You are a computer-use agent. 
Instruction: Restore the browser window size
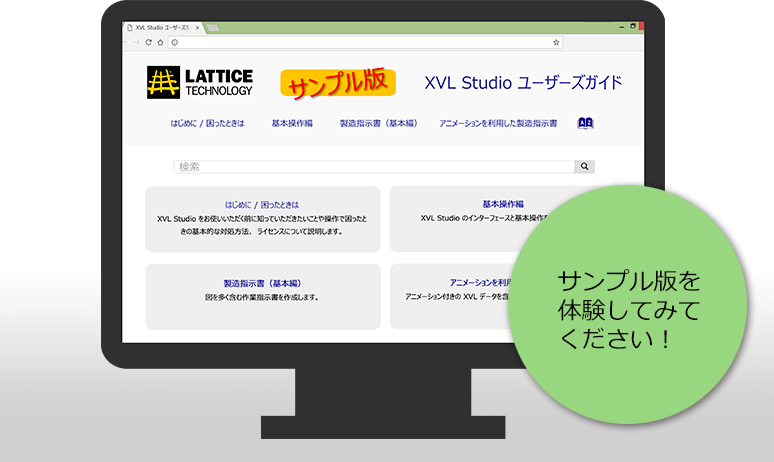pyautogui.click(x=633, y=26)
